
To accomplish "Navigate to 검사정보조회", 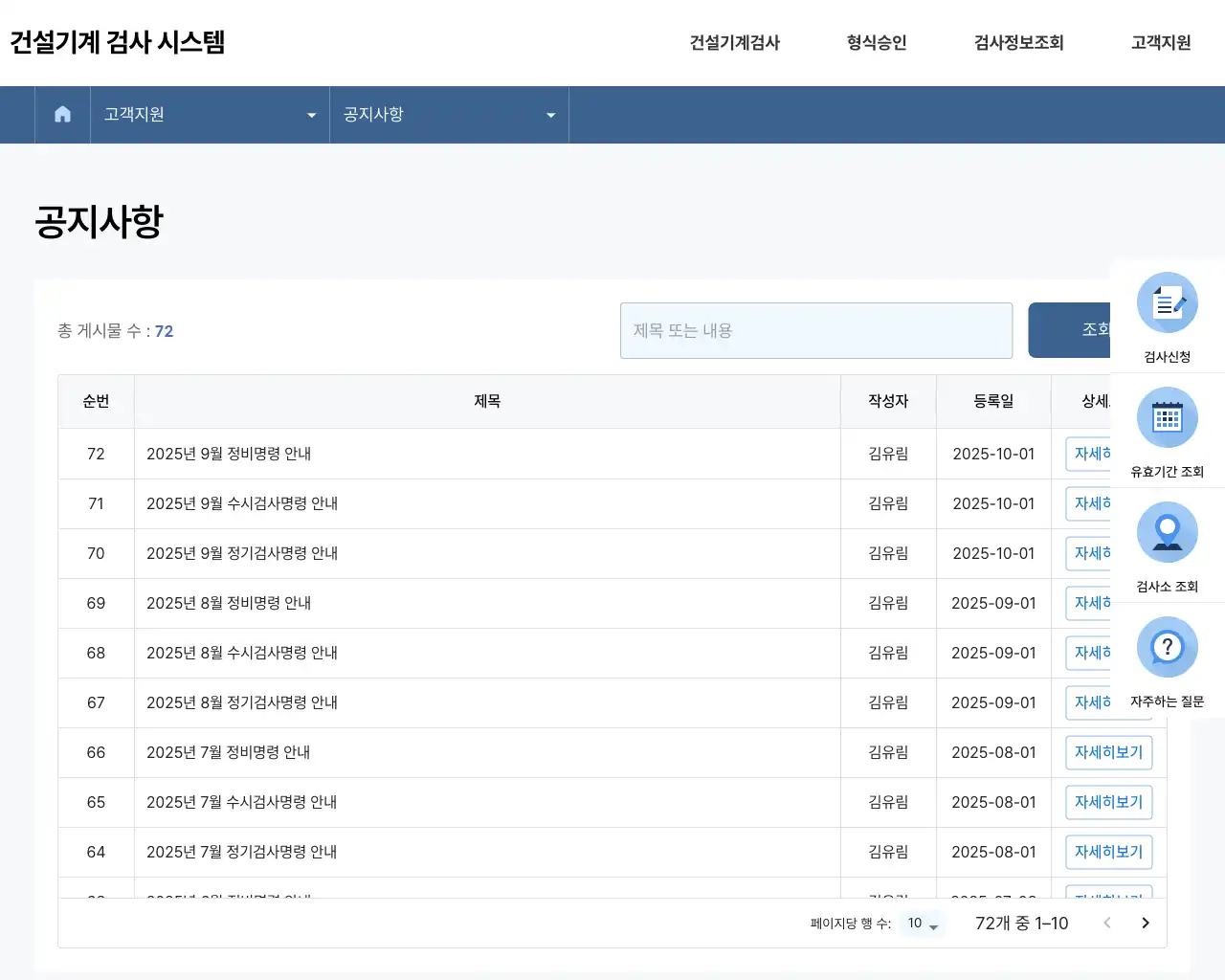I will 1017,43.
